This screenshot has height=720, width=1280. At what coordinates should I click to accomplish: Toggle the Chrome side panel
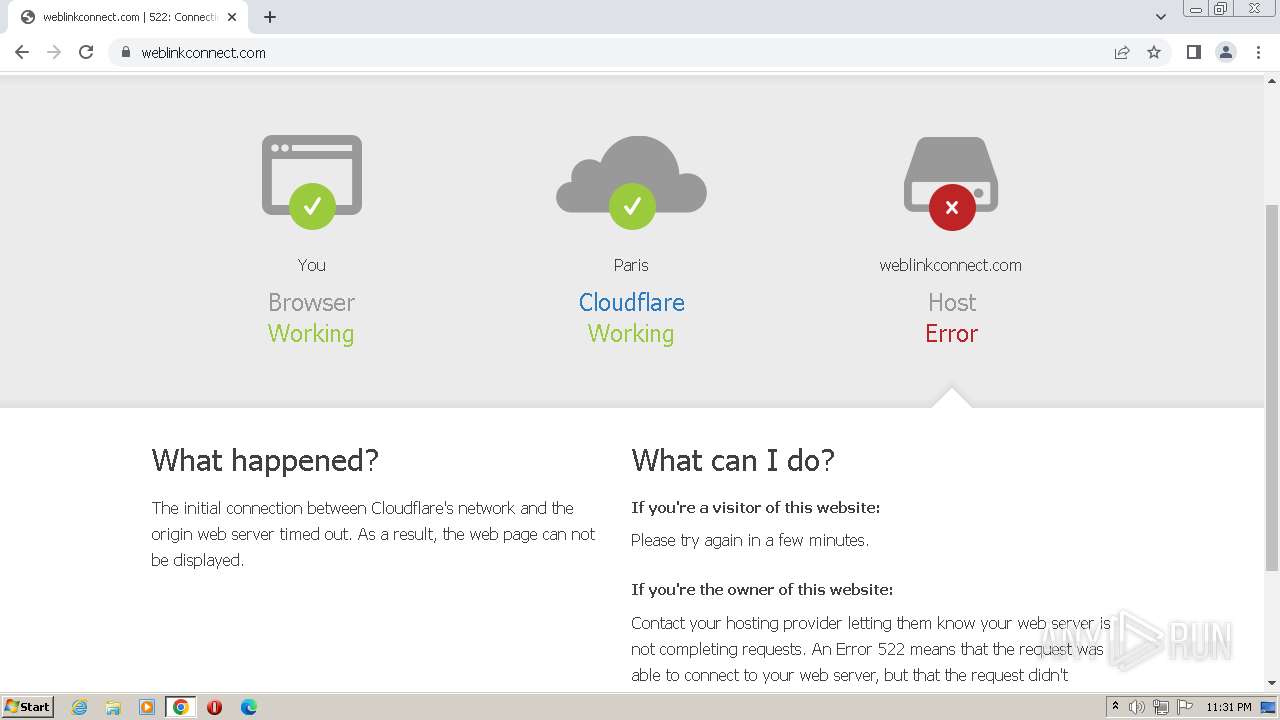pyautogui.click(x=1194, y=52)
